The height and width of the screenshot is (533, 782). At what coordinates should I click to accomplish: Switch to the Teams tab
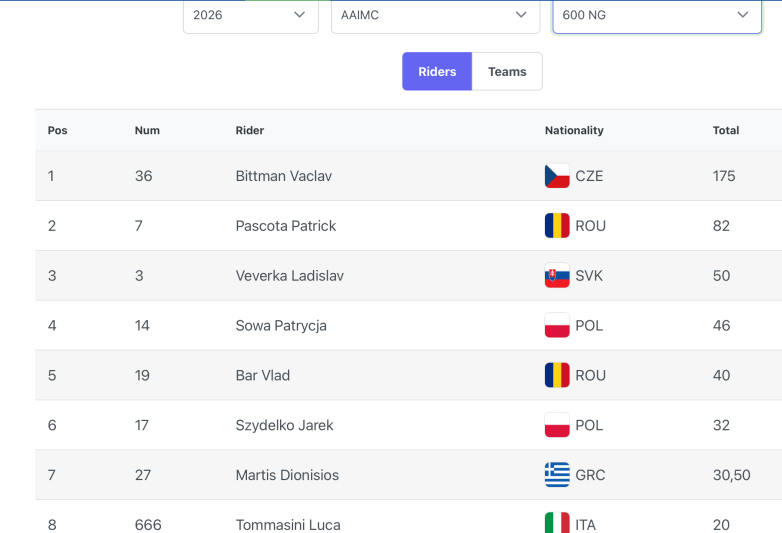click(x=507, y=71)
